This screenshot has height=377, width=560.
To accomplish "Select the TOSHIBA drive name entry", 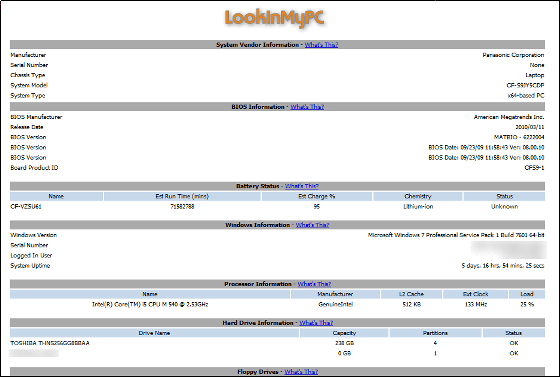I will click(50, 343).
